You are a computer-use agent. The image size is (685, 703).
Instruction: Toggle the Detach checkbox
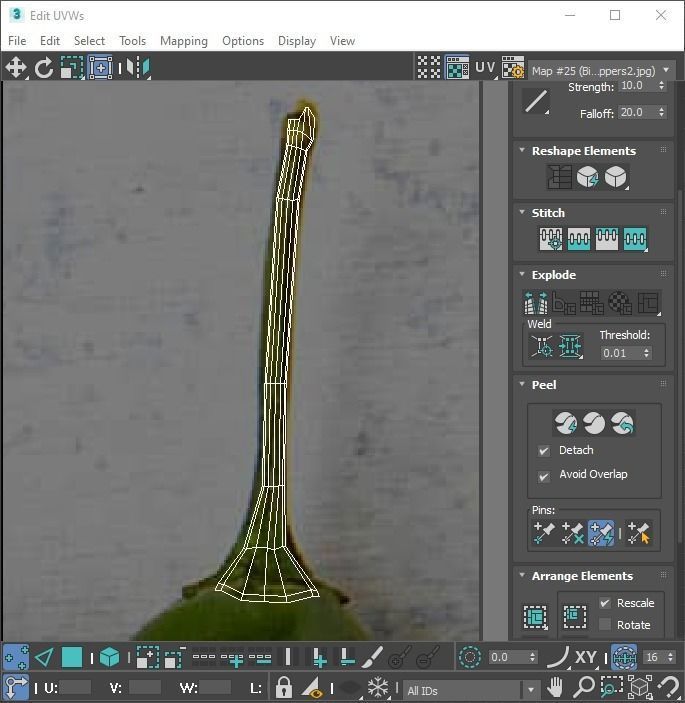[544, 451]
